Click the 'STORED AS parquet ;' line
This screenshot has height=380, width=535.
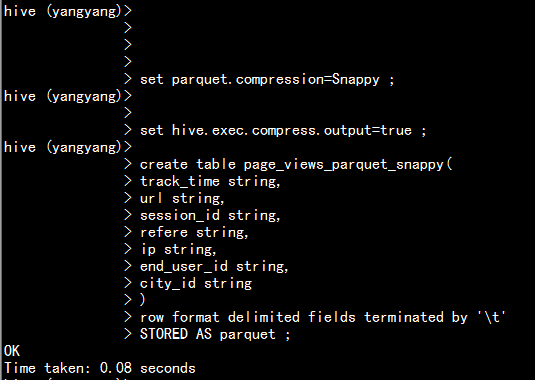click(215, 334)
